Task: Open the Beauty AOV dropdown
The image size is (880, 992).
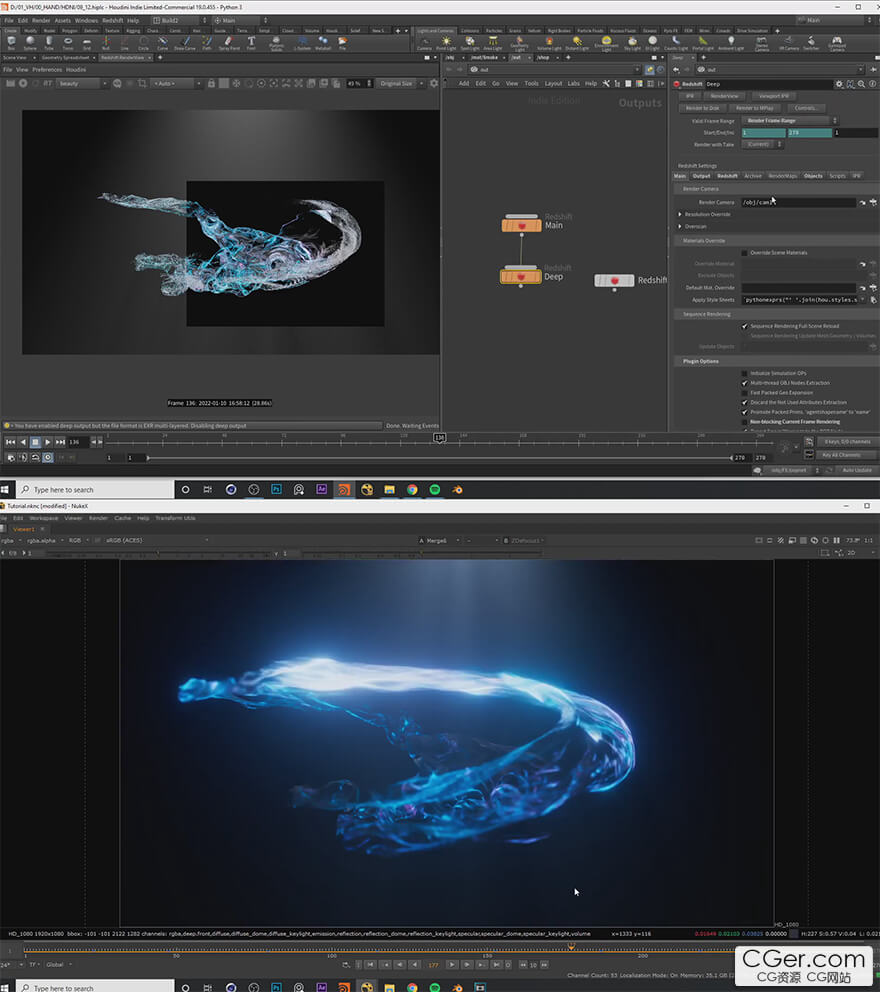Action: 82,84
